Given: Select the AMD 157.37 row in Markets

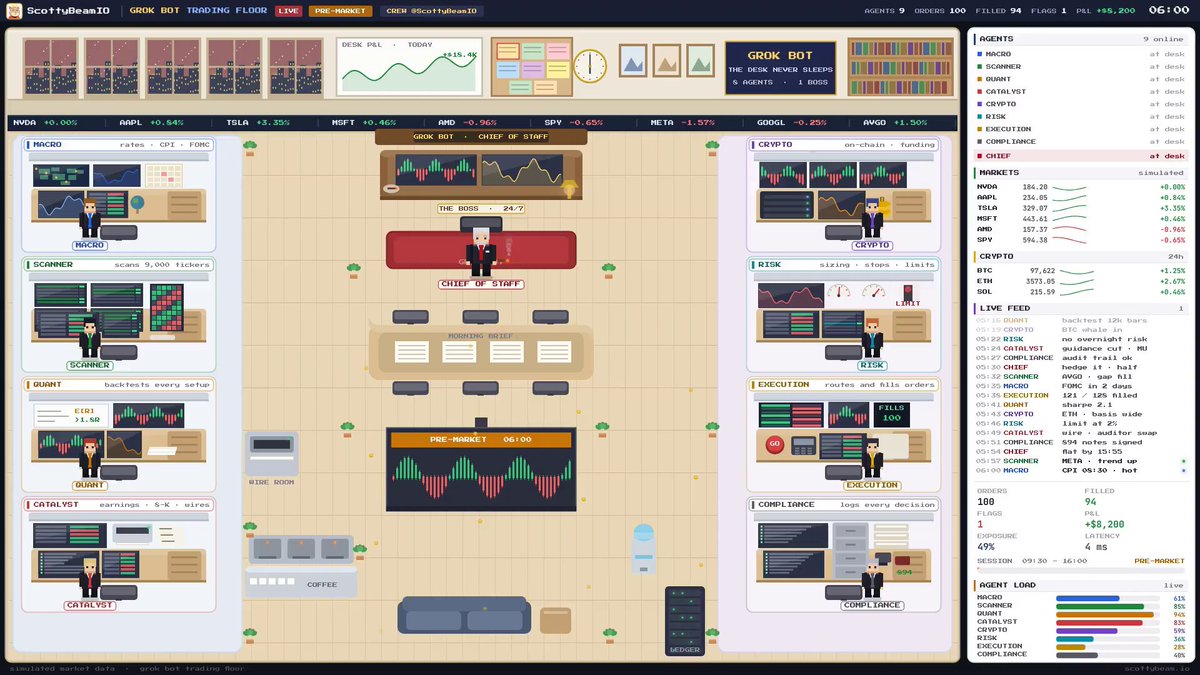Looking at the screenshot, I should (1079, 229).
